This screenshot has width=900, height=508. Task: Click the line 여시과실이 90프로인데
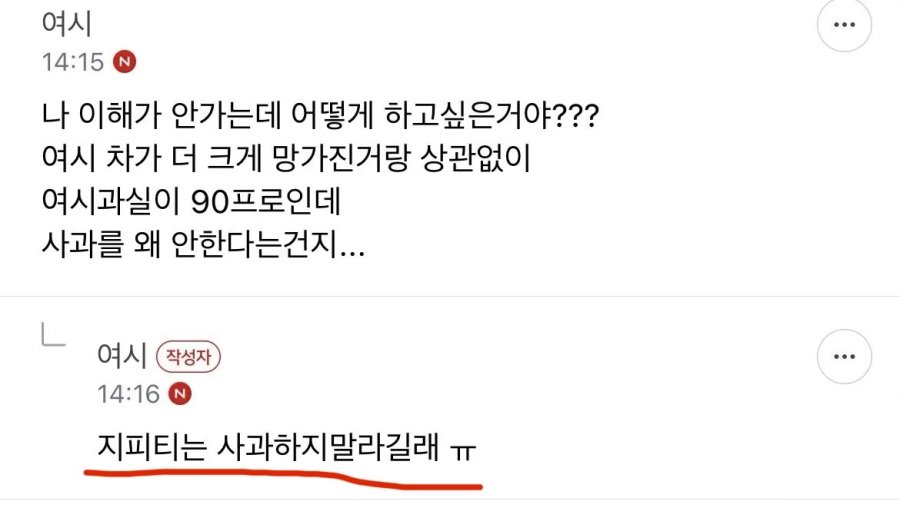point(192,201)
